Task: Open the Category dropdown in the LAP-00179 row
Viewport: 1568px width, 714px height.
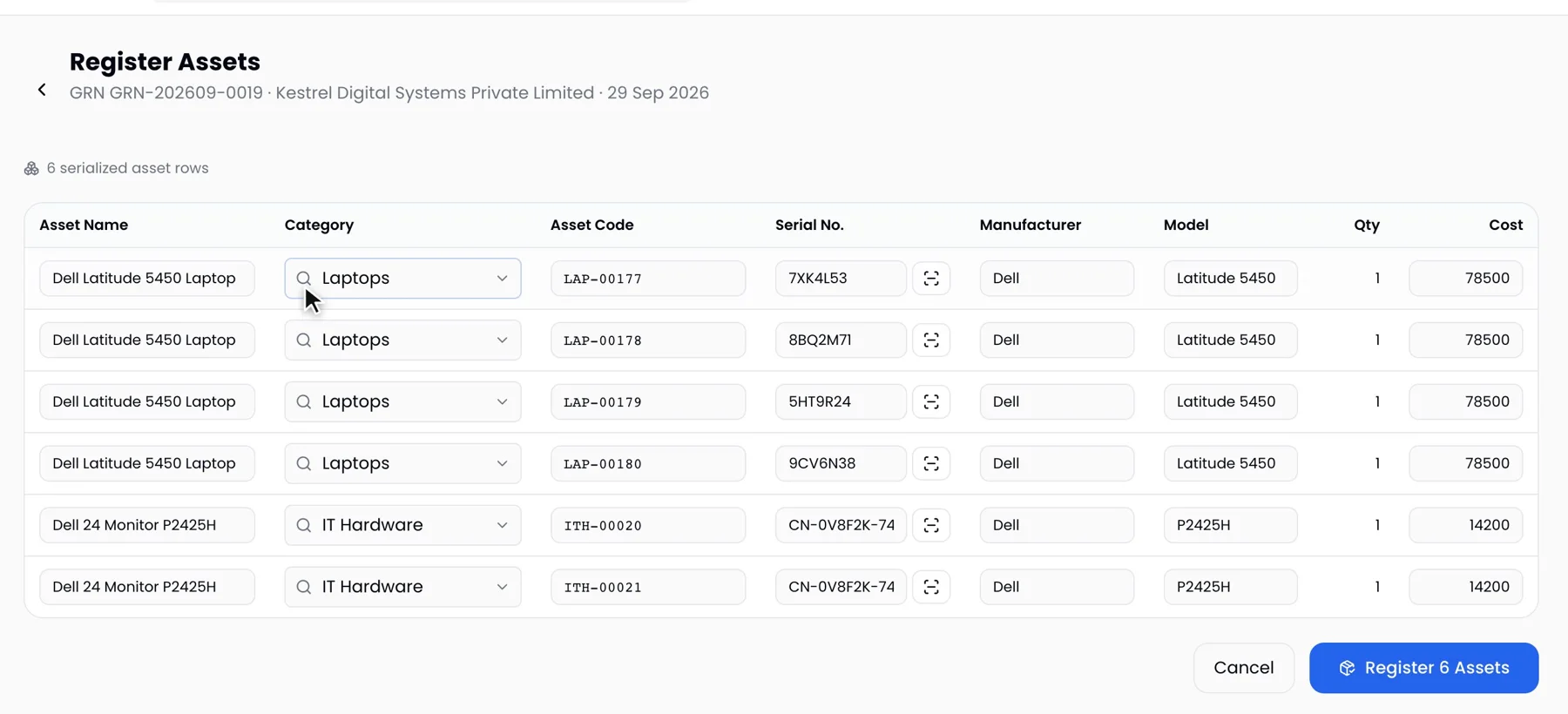Action: point(402,402)
